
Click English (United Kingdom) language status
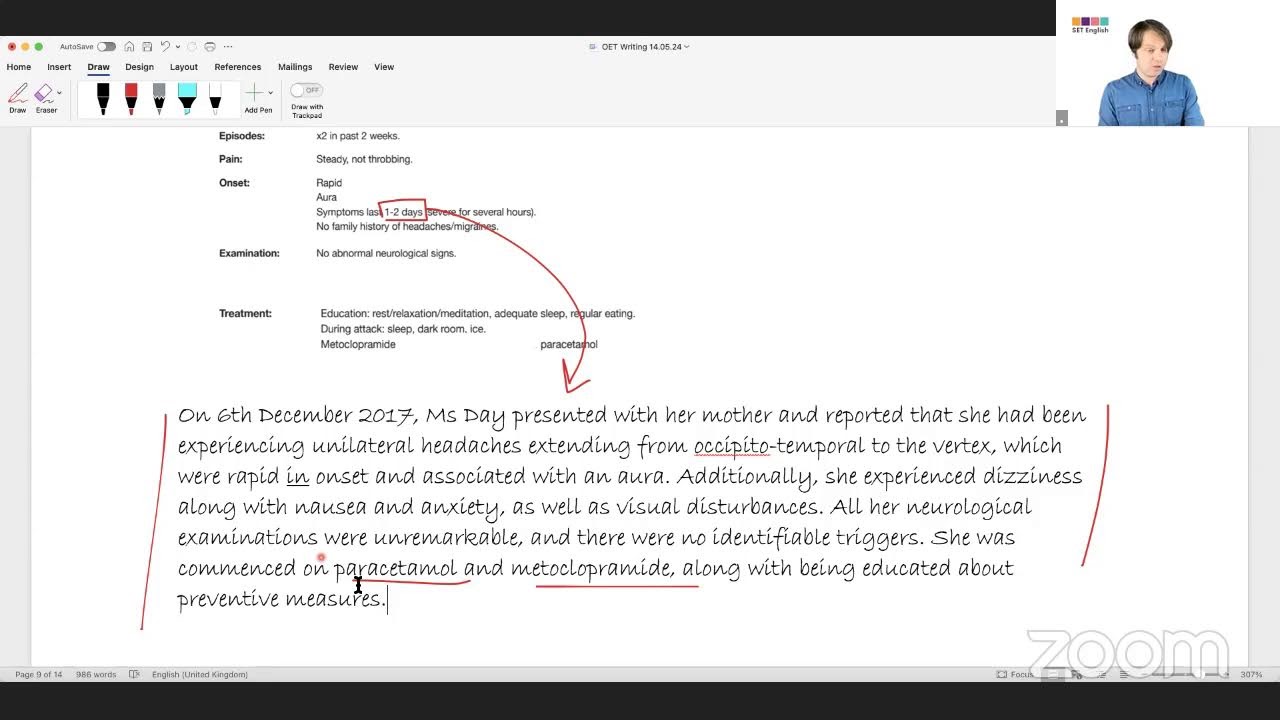[200, 675]
